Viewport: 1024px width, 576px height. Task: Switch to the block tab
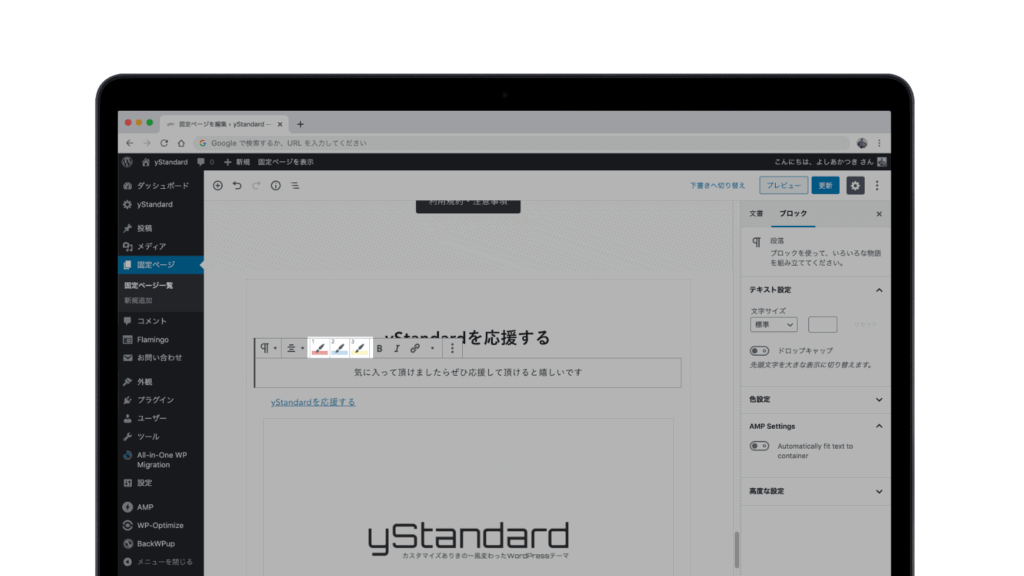(x=793, y=214)
